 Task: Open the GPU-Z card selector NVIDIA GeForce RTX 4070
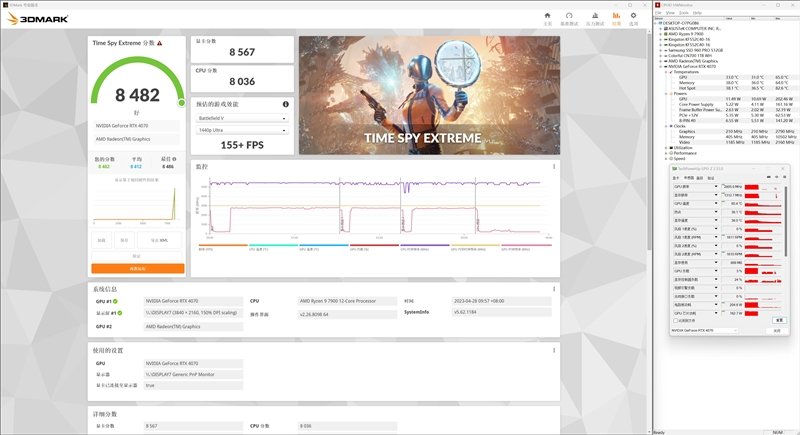tap(704, 330)
